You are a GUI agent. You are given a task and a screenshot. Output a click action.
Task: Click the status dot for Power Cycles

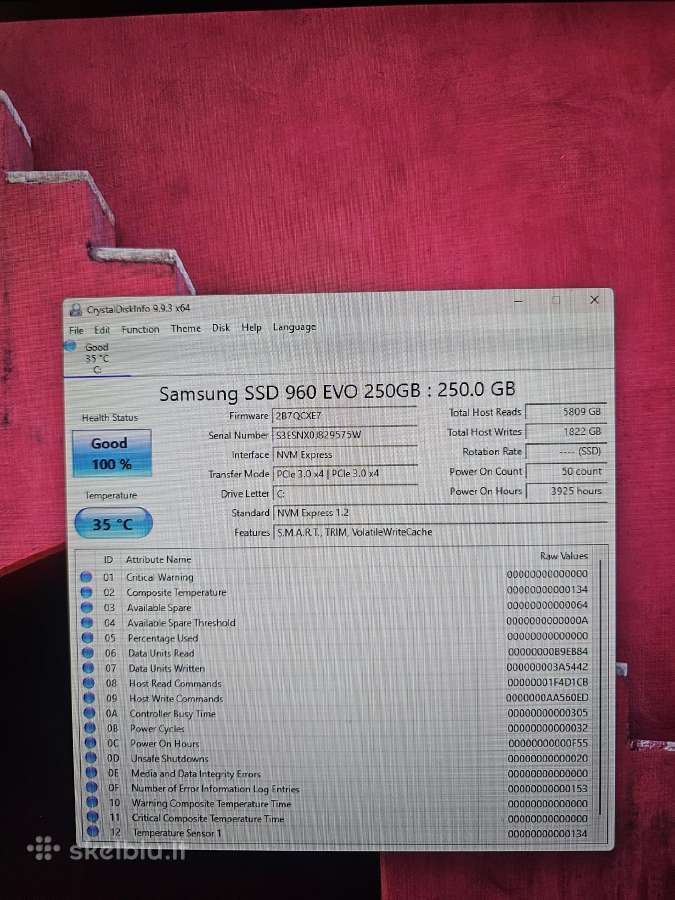(x=90, y=728)
